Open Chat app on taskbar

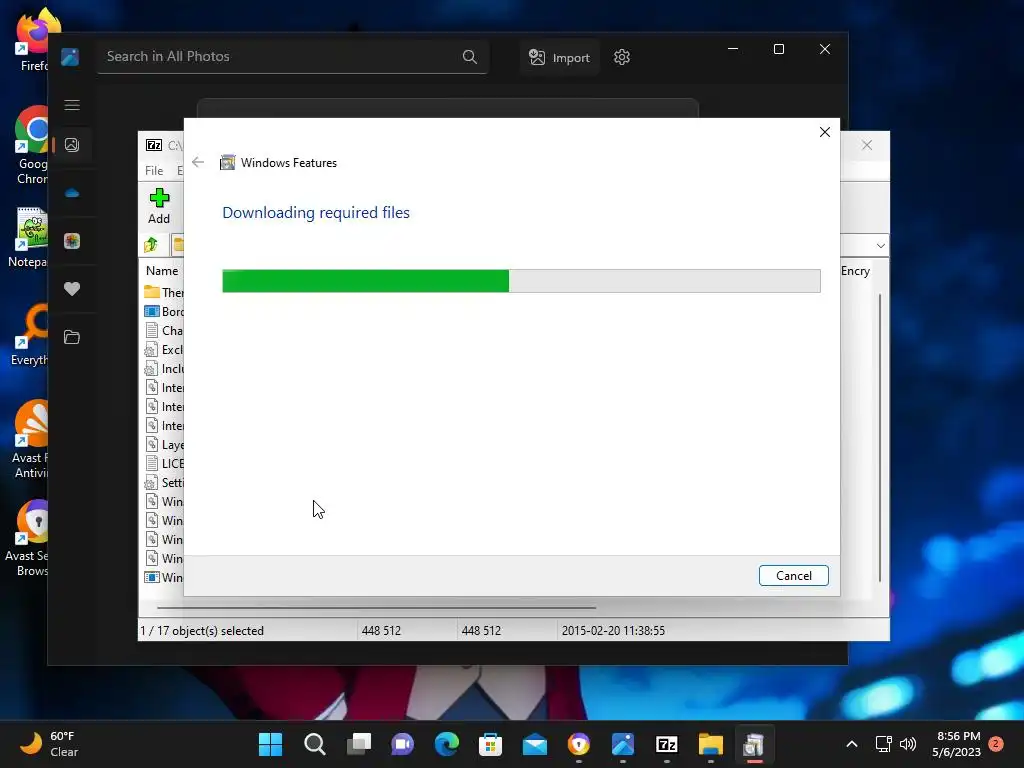pos(402,744)
